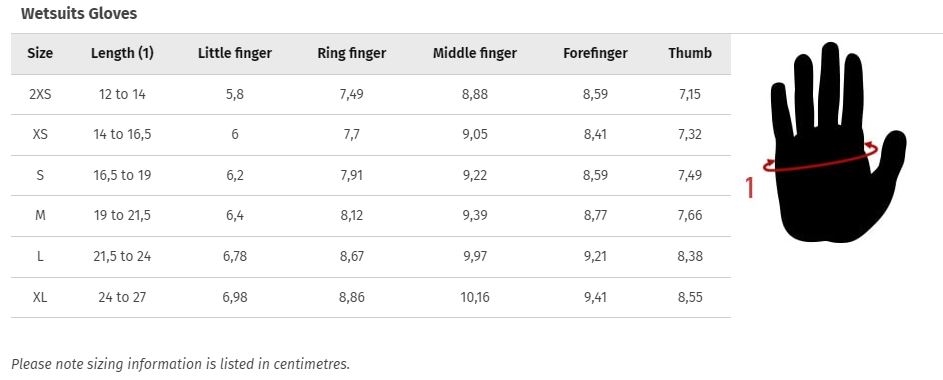The width and height of the screenshot is (943, 380).
Task: Click the Forefinger column header
Action: click(x=595, y=53)
